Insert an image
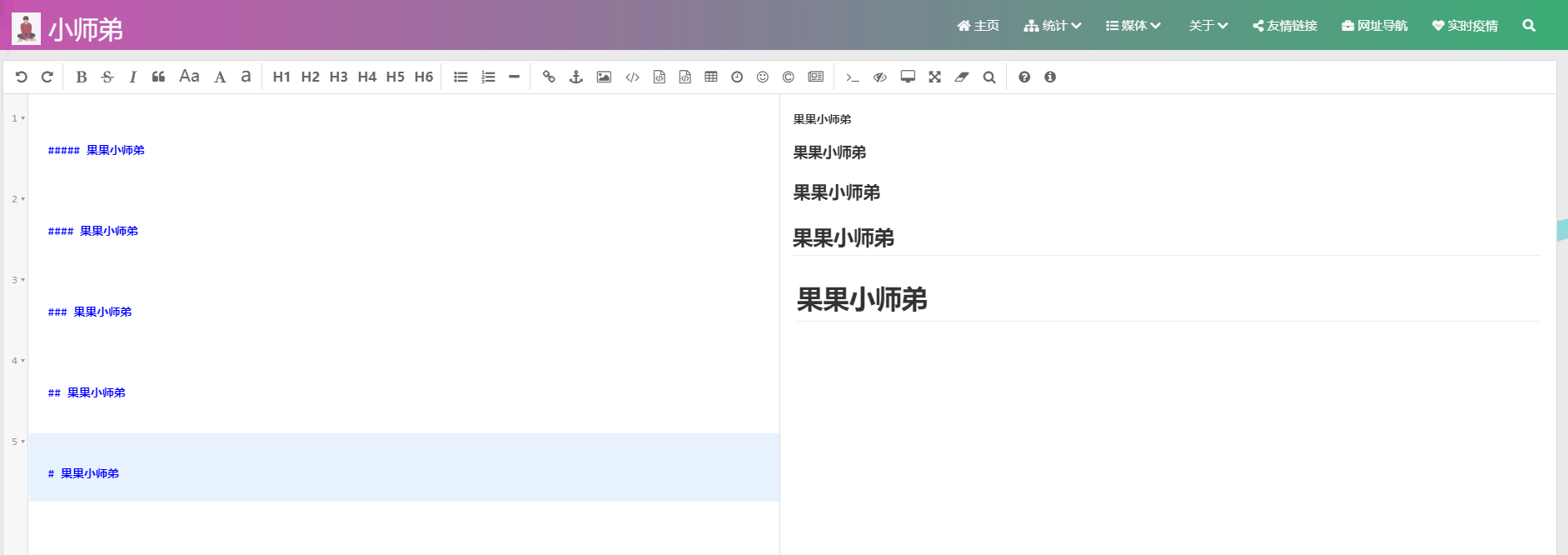The width and height of the screenshot is (1568, 555). 604,77
